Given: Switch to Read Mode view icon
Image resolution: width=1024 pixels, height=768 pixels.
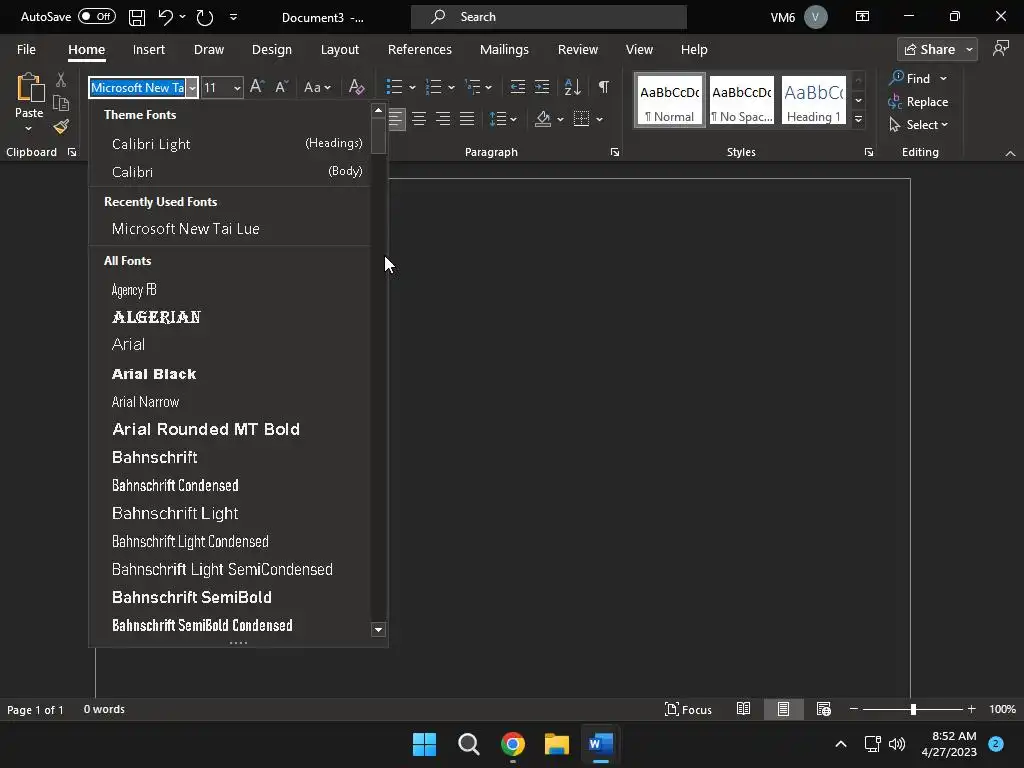Looking at the screenshot, I should tap(743, 709).
